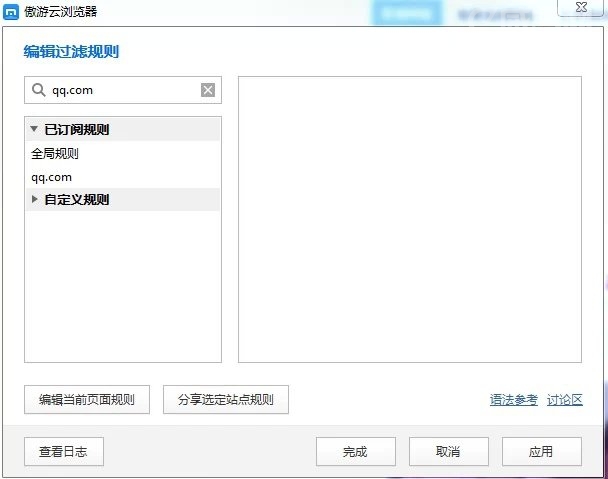Confirm with the 完成 button
This screenshot has height=479, width=608.
point(355,452)
